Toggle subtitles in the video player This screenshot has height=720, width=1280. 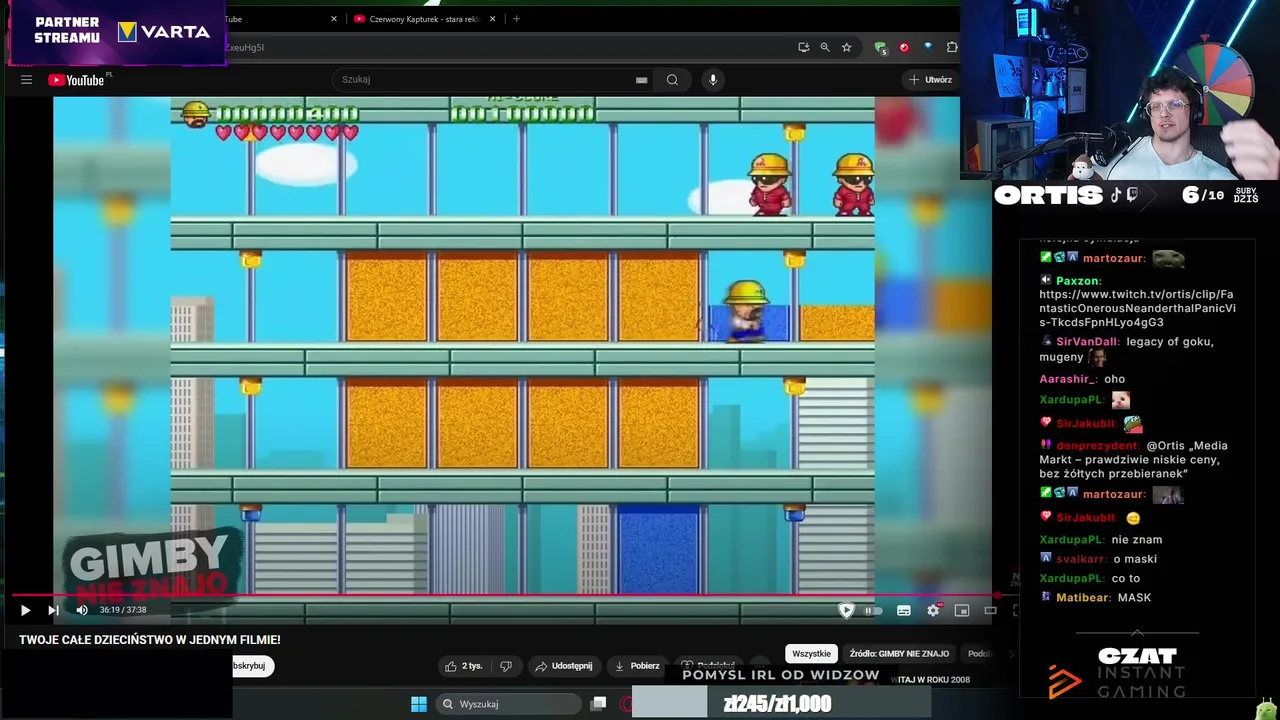coord(904,610)
